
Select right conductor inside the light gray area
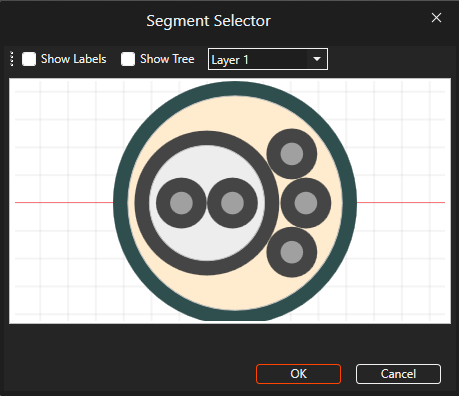[232, 203]
